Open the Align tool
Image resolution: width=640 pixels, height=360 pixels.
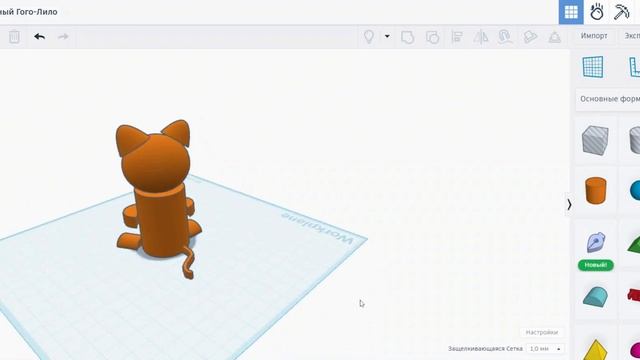click(x=457, y=37)
